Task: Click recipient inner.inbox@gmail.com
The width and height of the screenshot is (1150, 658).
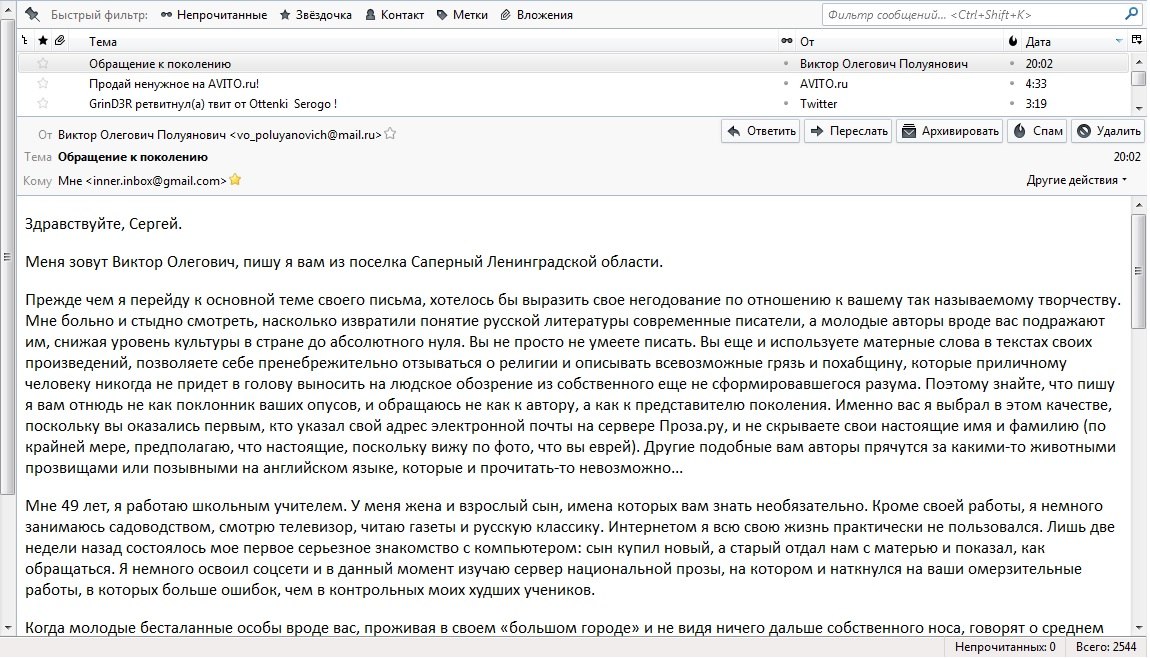Action: point(155,180)
